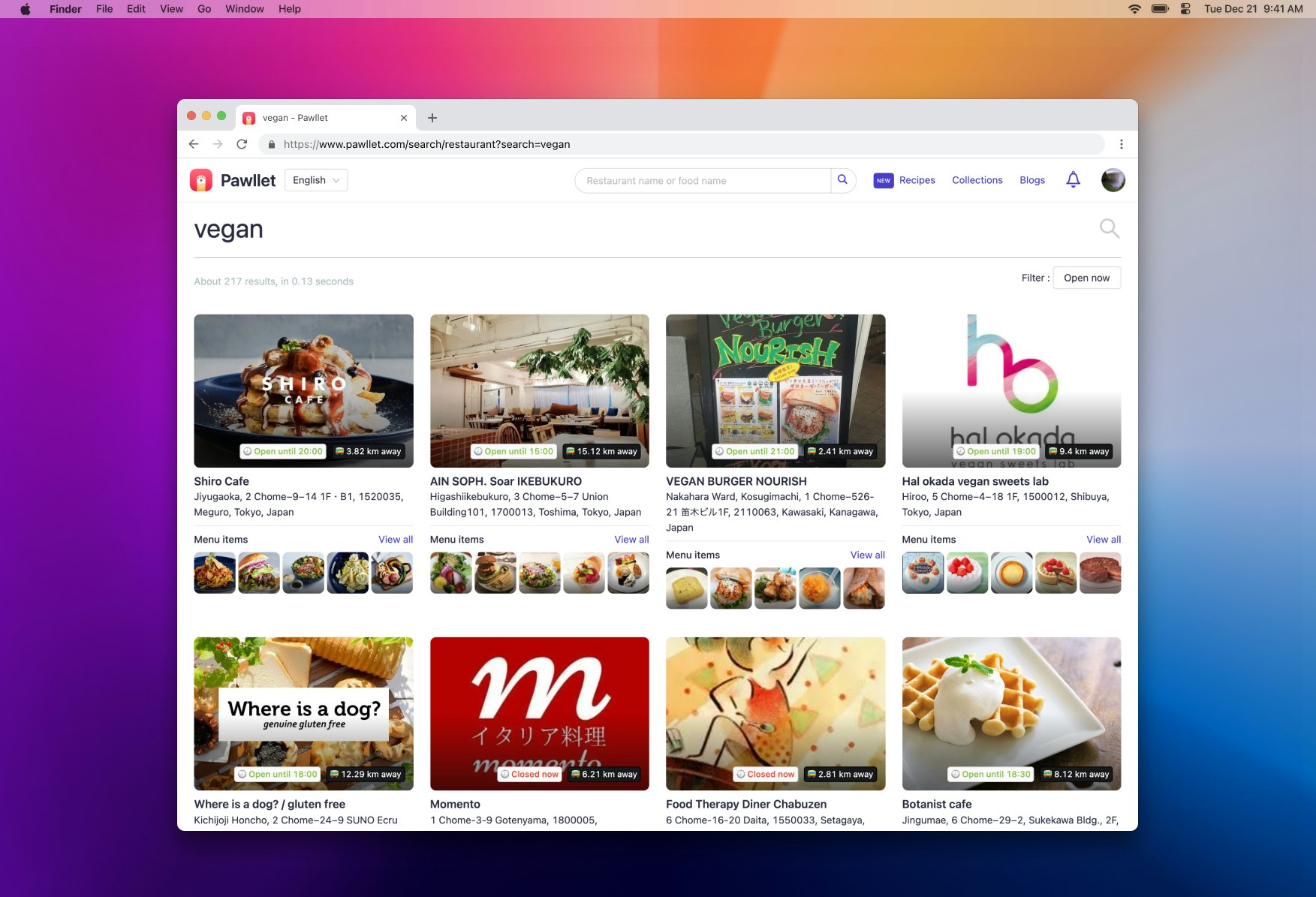Click the browser forward arrow

click(x=218, y=144)
